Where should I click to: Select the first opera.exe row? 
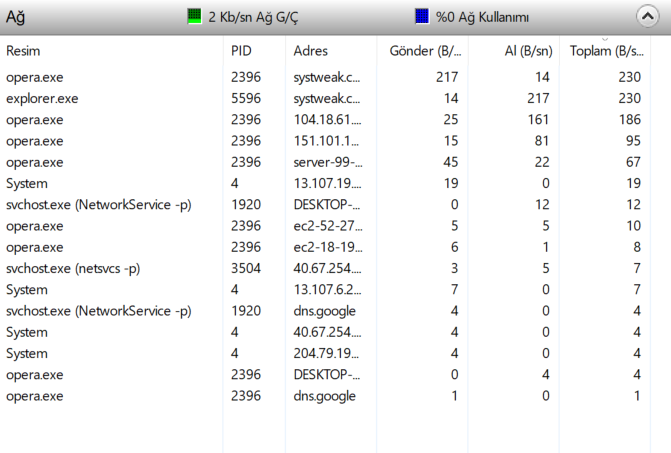tap(34, 77)
